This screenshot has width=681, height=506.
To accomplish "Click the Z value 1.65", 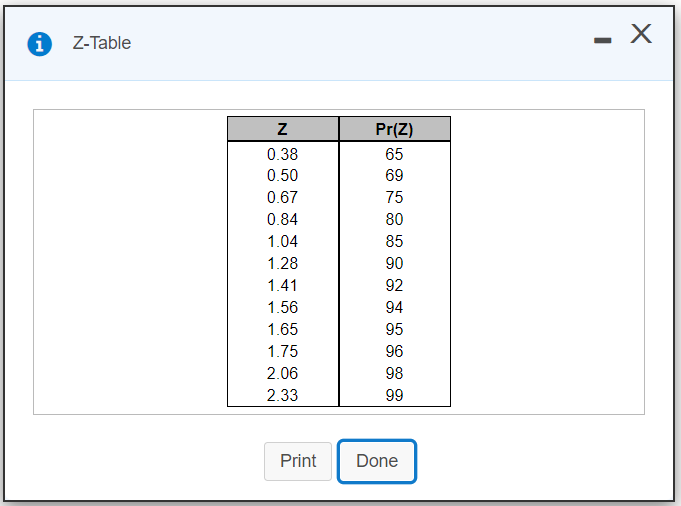I will click(x=282, y=329).
